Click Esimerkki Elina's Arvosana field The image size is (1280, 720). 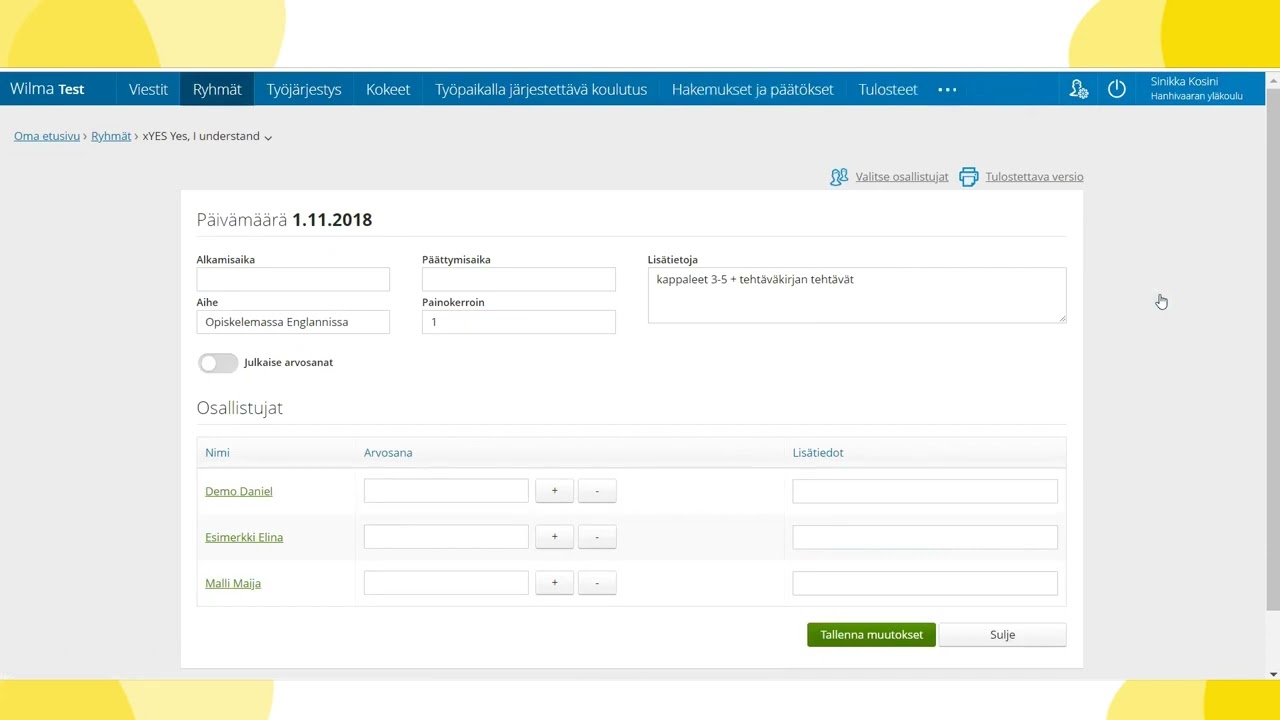pyautogui.click(x=446, y=537)
